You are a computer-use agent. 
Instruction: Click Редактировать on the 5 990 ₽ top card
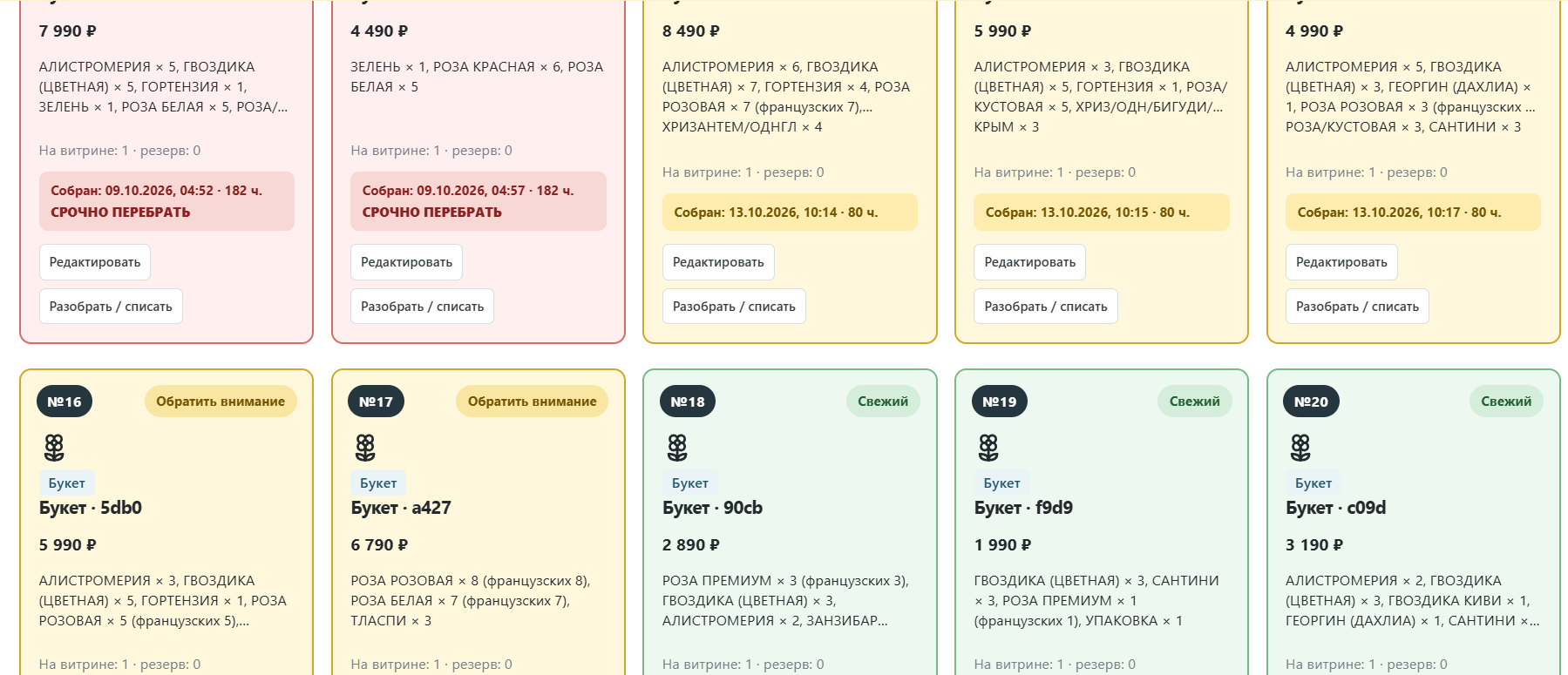1029,262
